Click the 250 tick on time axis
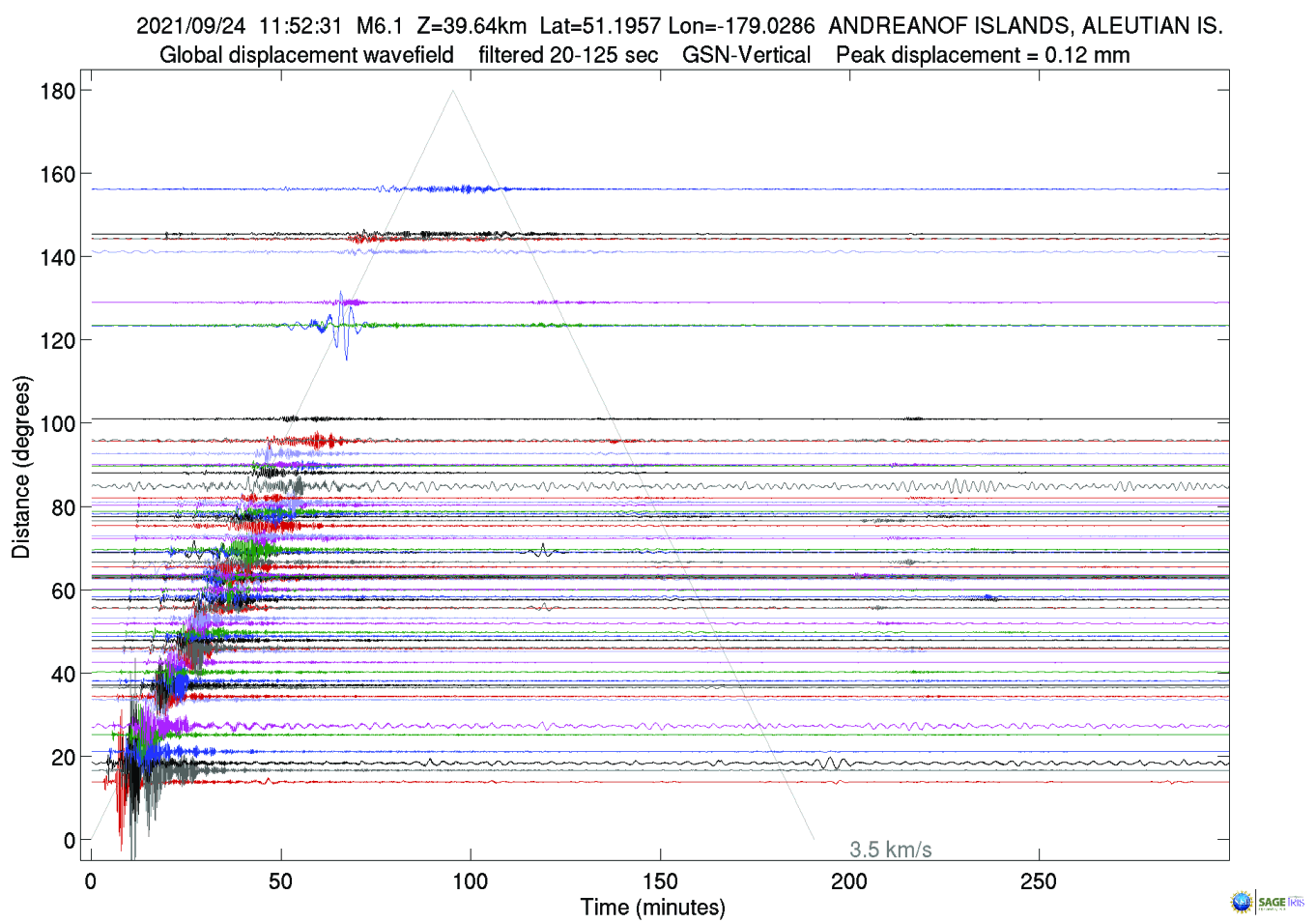 tap(1039, 880)
